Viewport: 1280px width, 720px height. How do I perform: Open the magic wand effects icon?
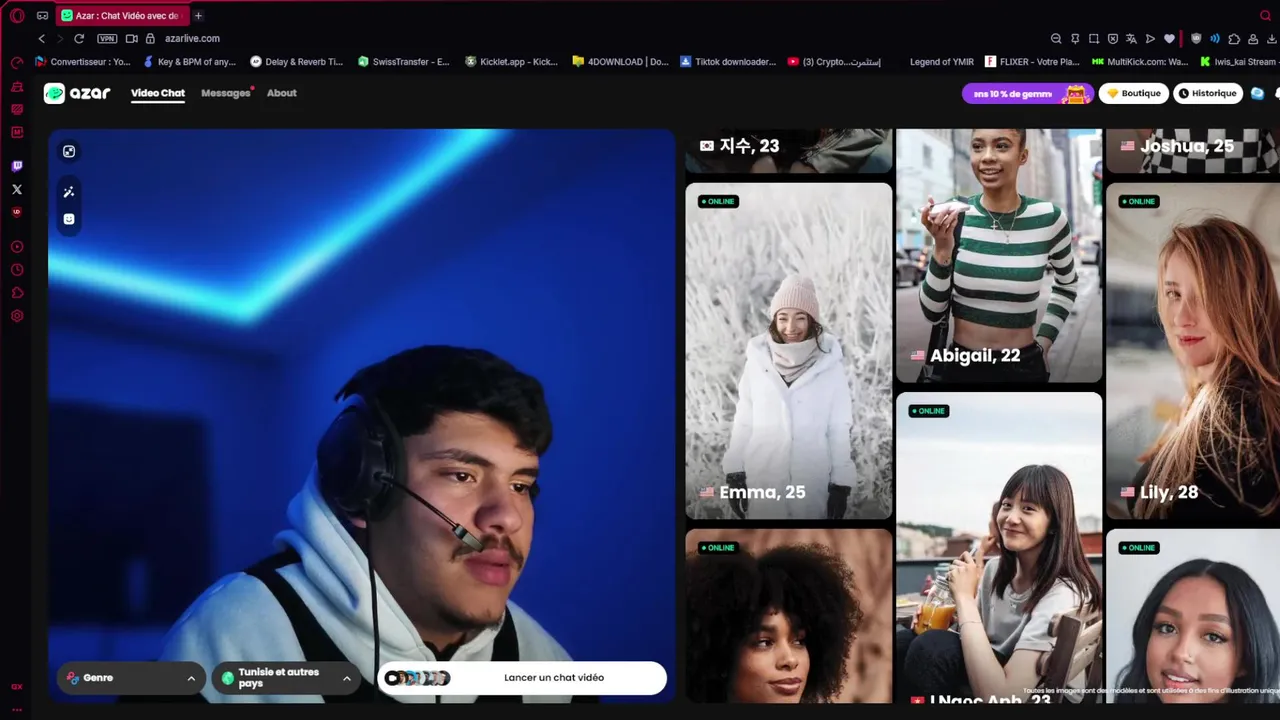click(69, 192)
